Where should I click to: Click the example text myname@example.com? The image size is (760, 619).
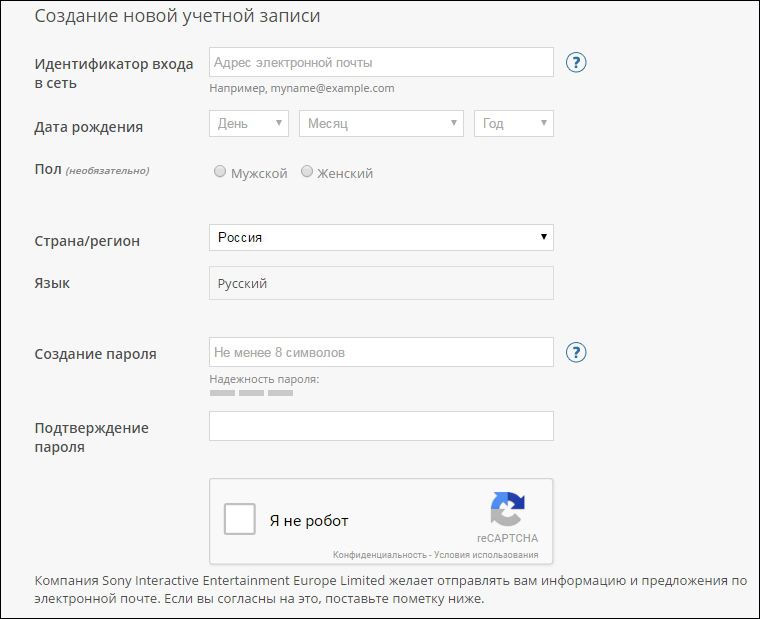[x=302, y=88]
